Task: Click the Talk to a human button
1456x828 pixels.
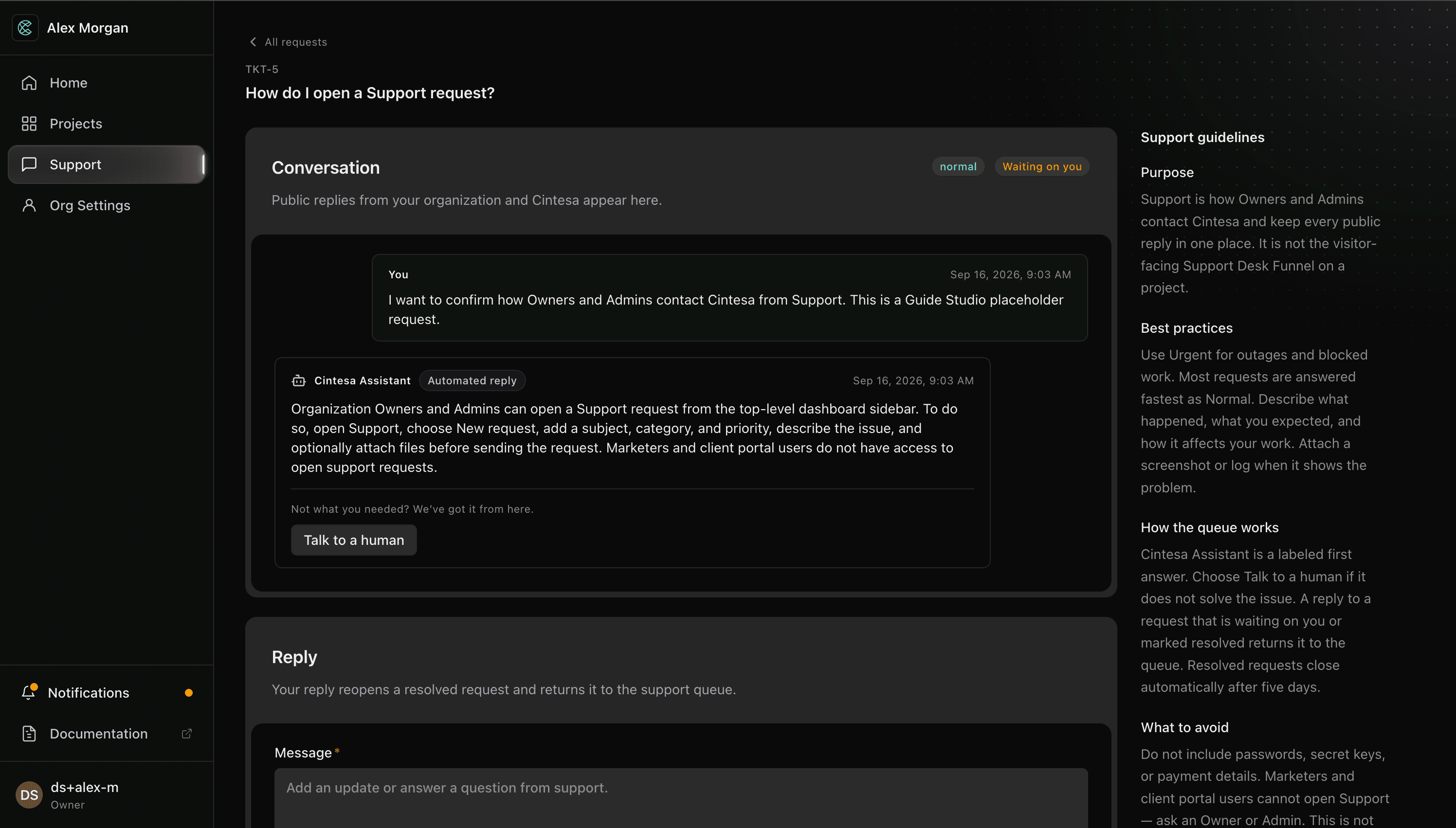Action: pyautogui.click(x=354, y=540)
